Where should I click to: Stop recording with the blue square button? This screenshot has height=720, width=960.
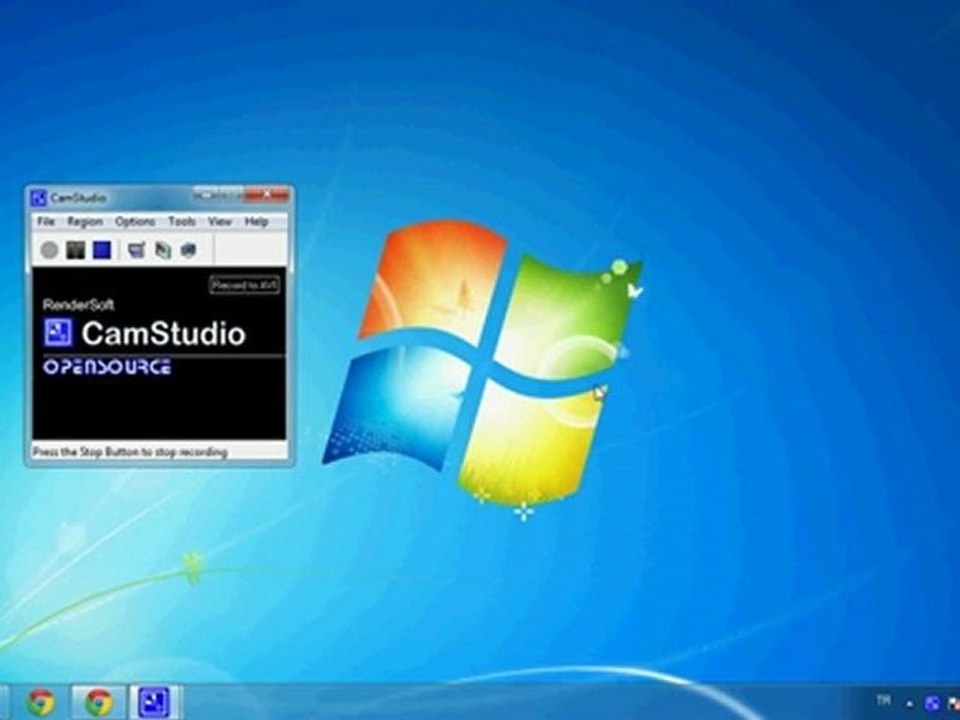tap(102, 250)
